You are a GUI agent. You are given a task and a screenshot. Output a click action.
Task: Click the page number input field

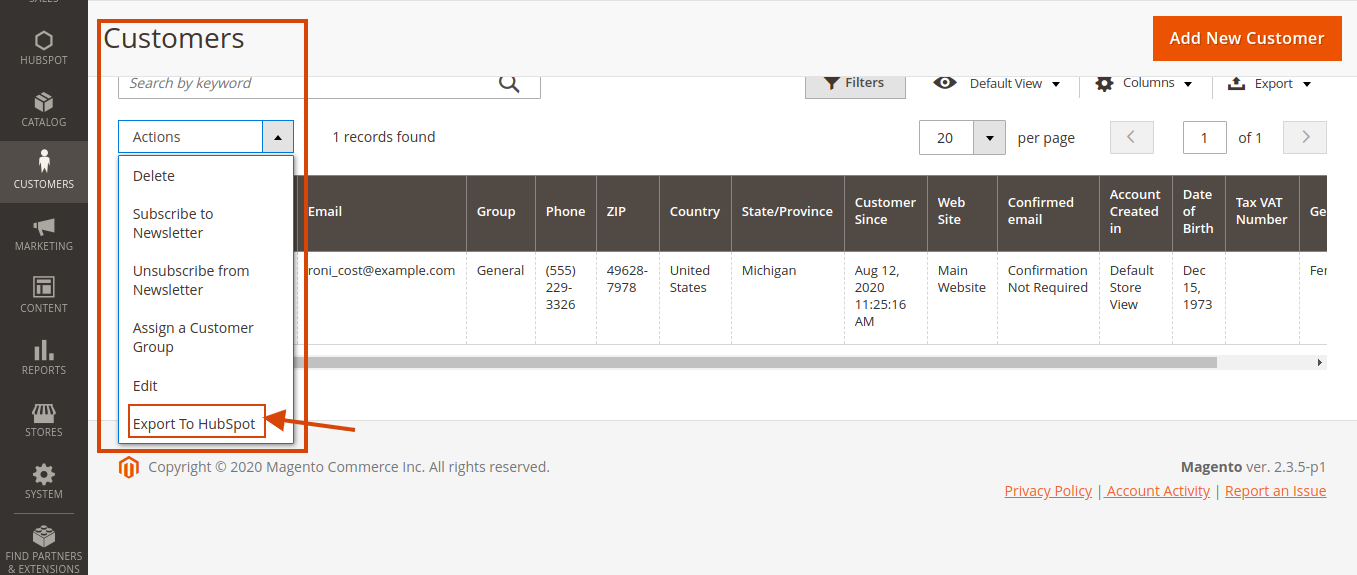tap(1205, 138)
